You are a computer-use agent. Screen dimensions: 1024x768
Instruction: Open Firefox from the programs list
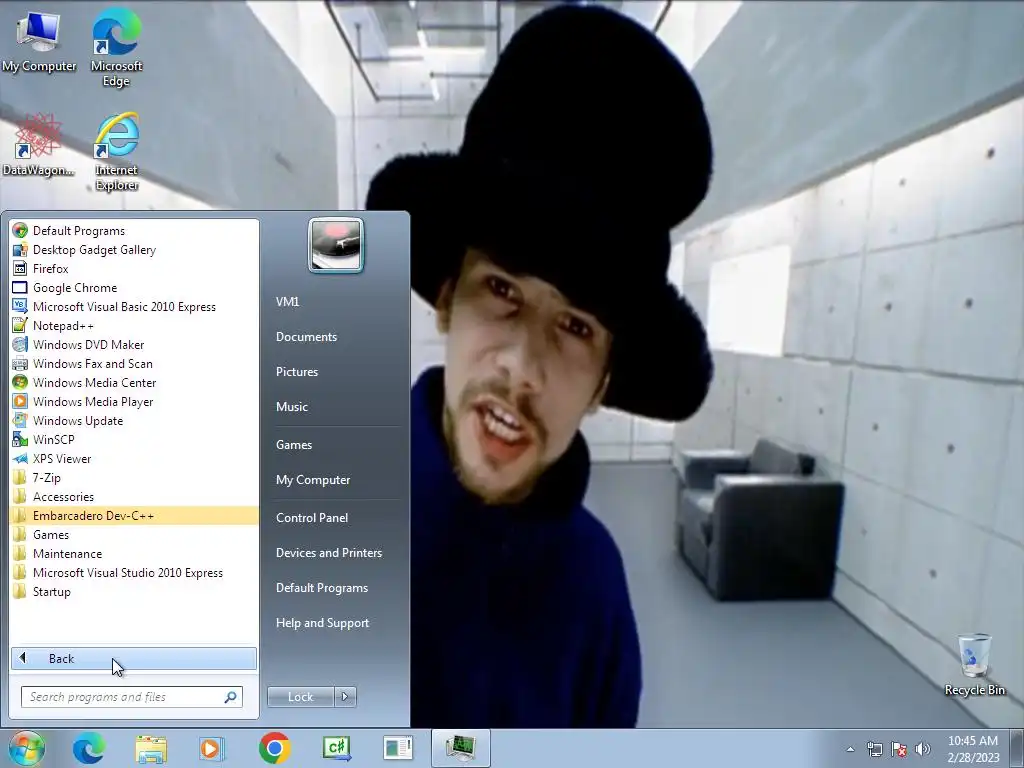(x=134, y=268)
